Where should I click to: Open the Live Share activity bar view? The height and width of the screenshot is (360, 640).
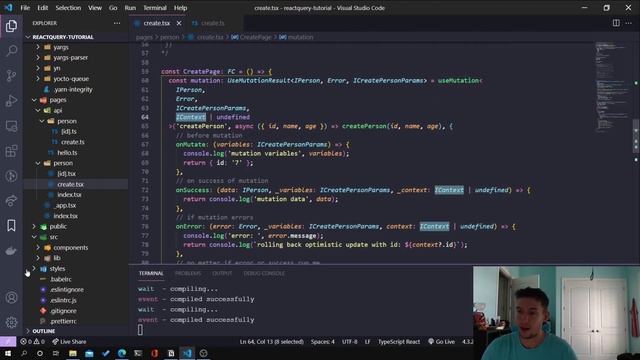coord(11,200)
